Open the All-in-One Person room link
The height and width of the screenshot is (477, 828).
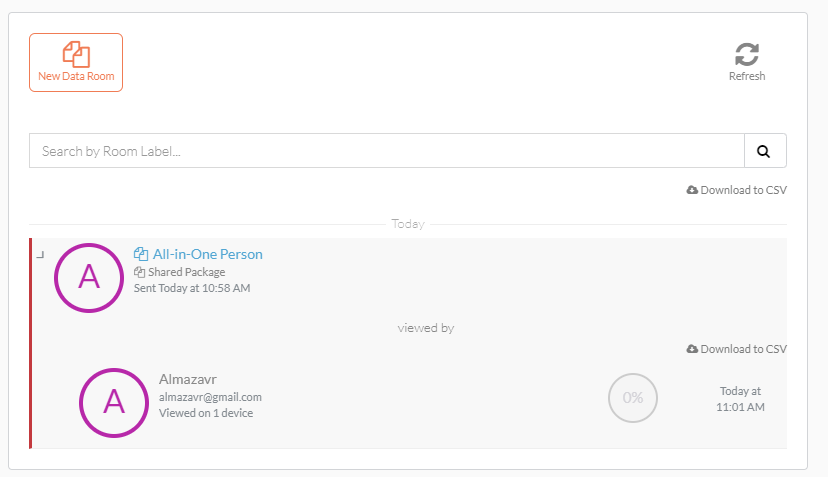coord(208,254)
